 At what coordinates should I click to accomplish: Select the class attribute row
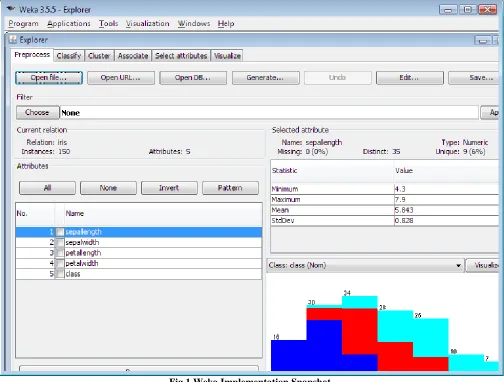tap(139, 274)
